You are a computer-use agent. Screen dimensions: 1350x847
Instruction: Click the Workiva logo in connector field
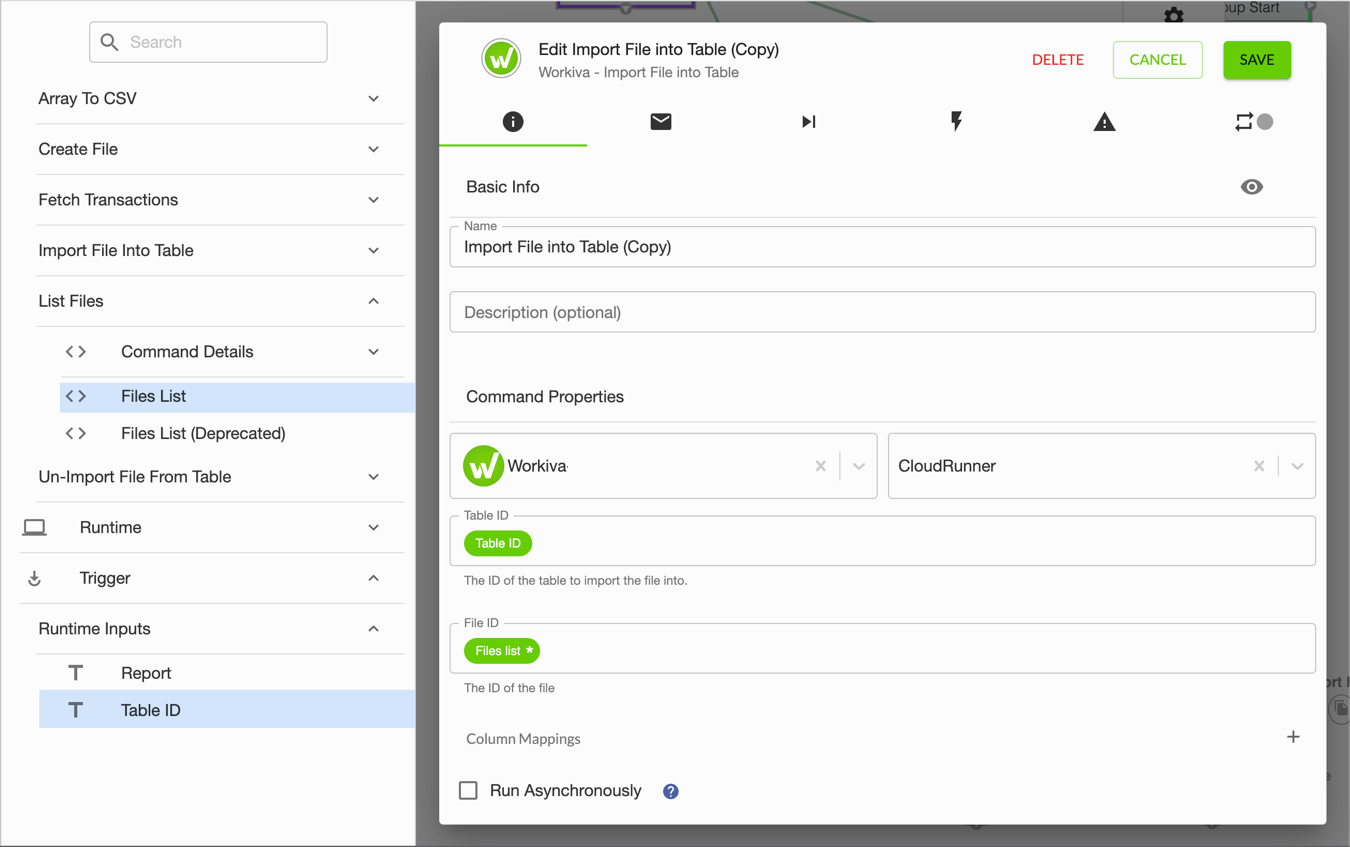(483, 466)
